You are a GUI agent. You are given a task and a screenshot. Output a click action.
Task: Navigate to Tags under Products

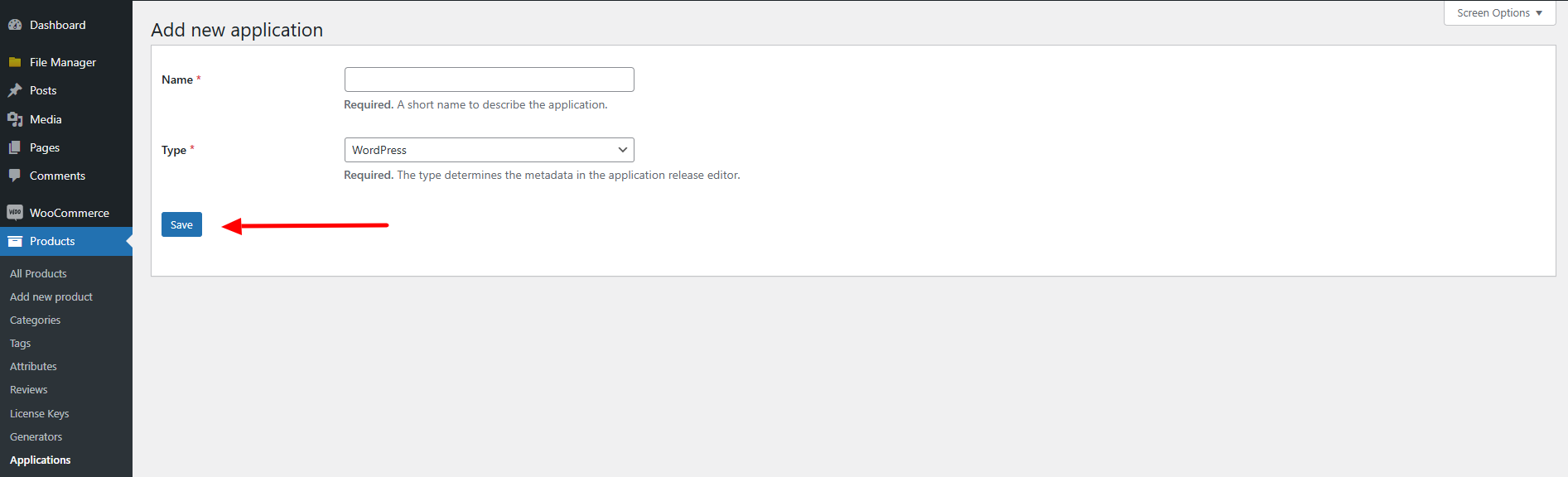click(x=20, y=343)
